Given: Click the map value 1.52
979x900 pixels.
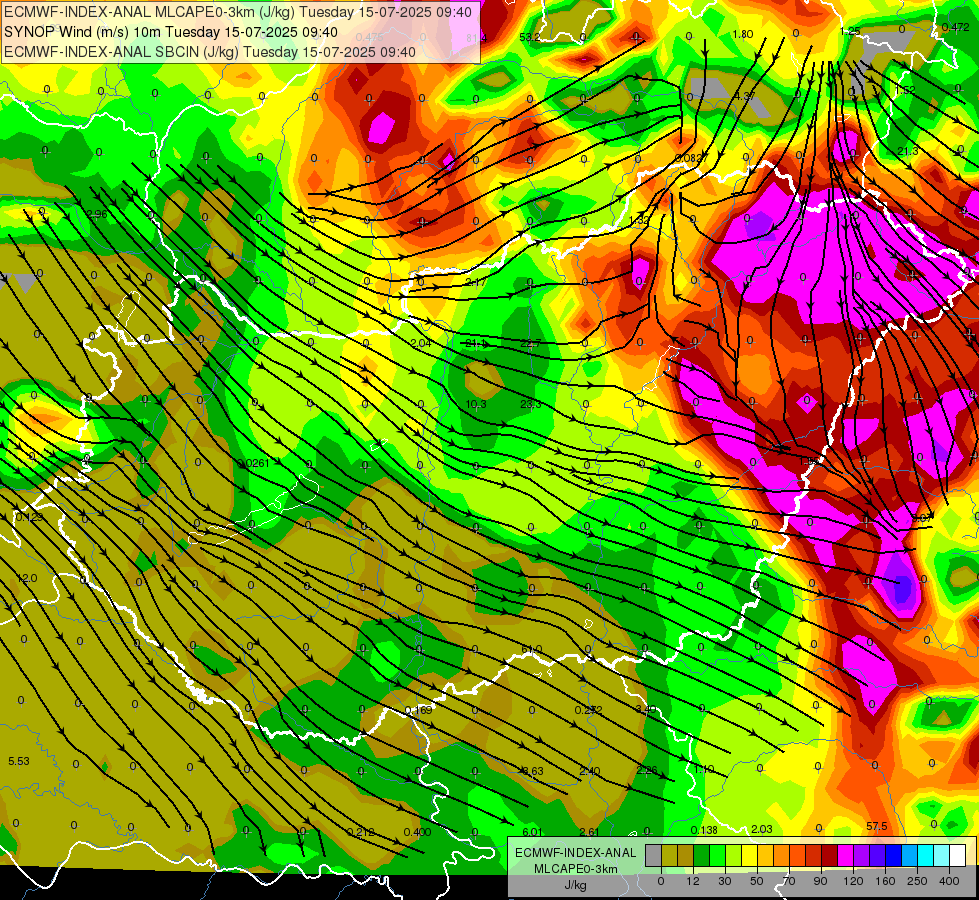Looking at the screenshot, I should (x=905, y=91).
